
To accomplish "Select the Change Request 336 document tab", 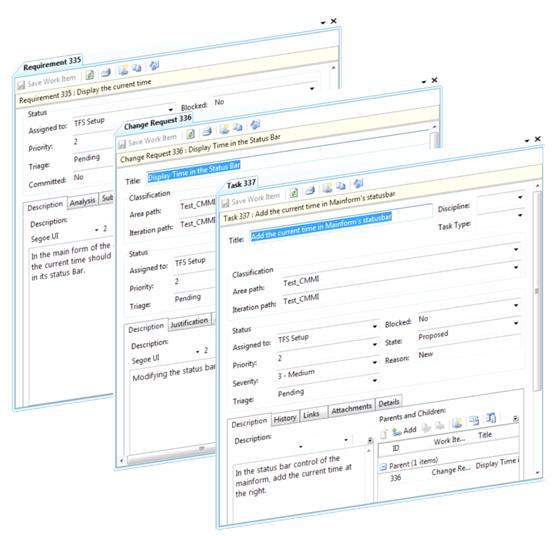I will click(158, 122).
